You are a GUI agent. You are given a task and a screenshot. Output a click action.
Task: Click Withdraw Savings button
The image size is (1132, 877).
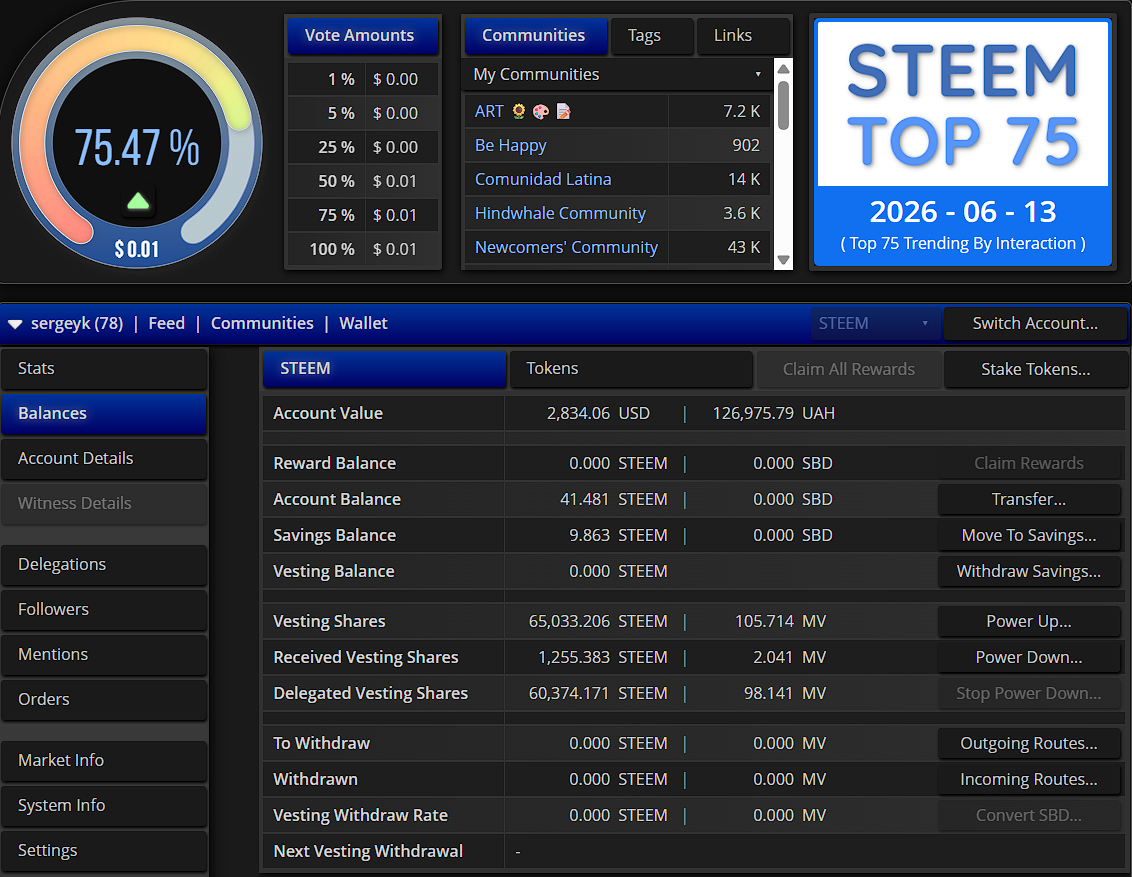coord(1029,572)
